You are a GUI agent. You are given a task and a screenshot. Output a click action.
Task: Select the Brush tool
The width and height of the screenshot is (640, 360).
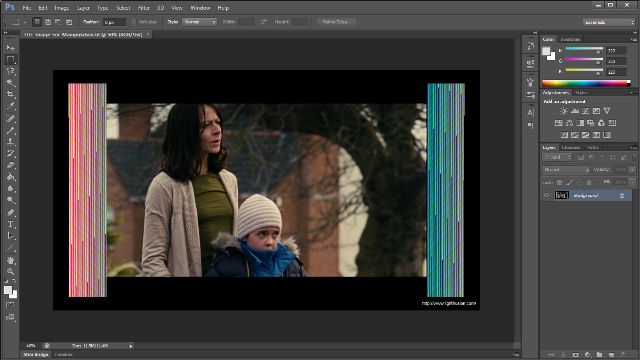11,131
